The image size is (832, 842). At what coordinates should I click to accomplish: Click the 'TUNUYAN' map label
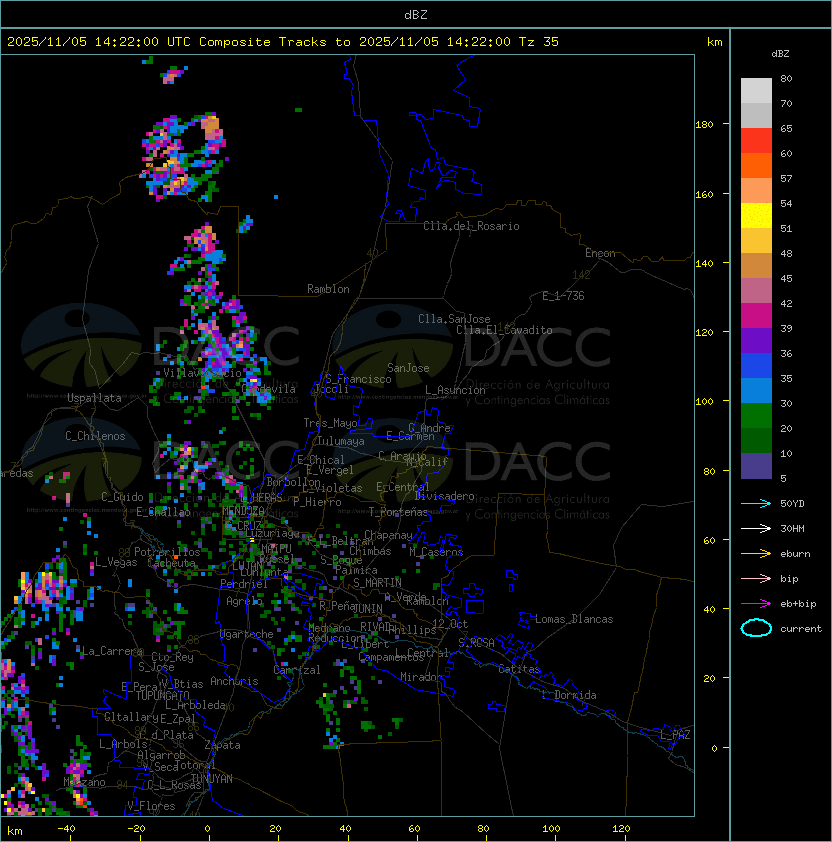[212, 779]
